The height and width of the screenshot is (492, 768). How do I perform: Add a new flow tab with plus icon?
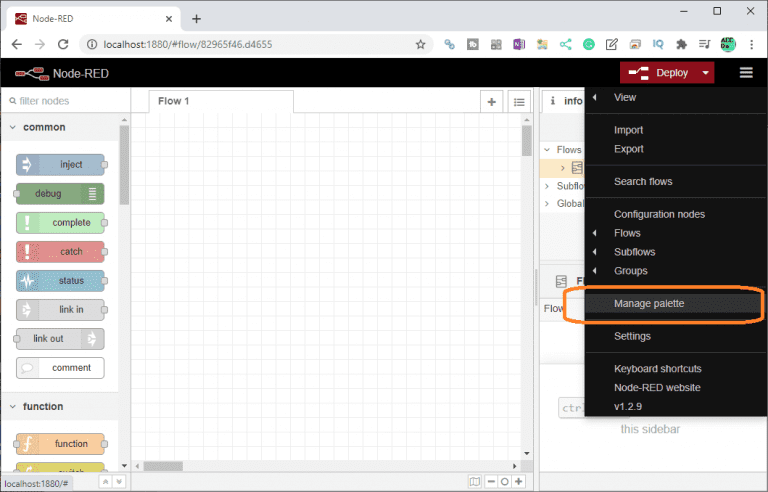pyautogui.click(x=491, y=102)
